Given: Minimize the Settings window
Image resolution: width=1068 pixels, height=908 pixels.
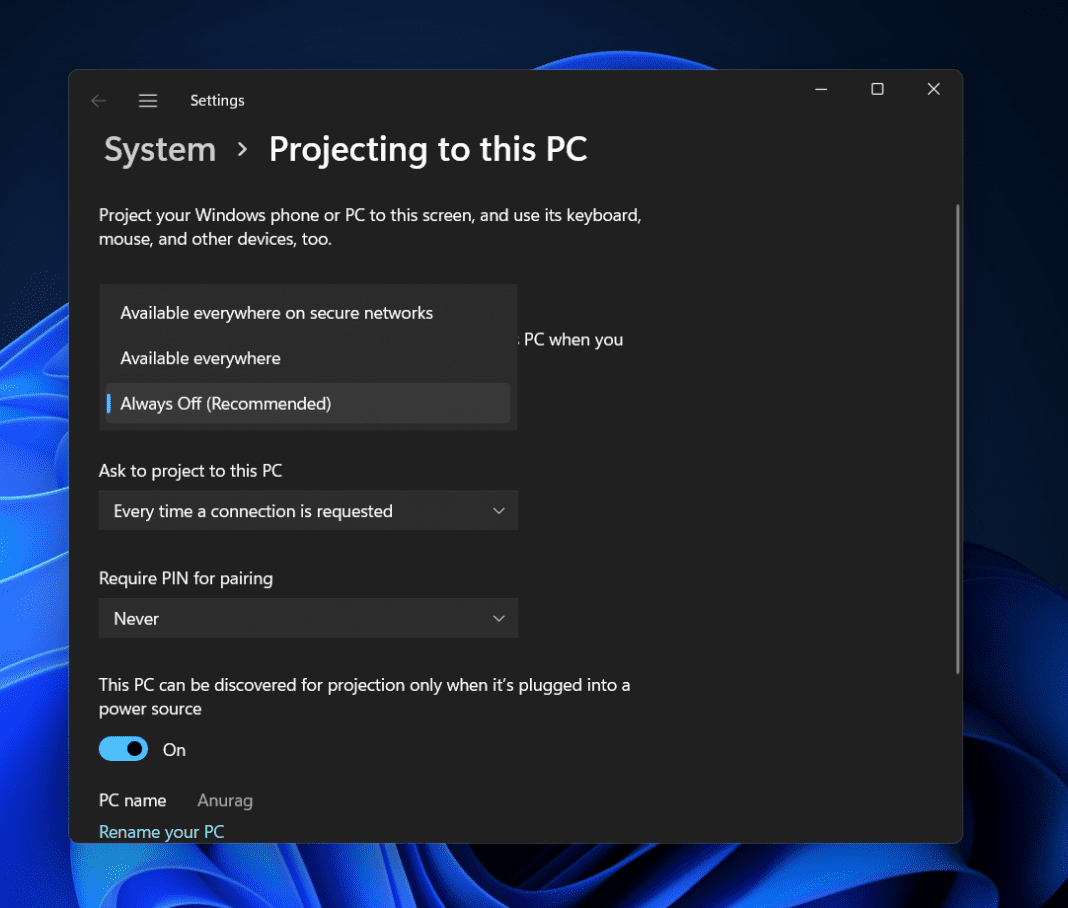Looking at the screenshot, I should point(821,89).
